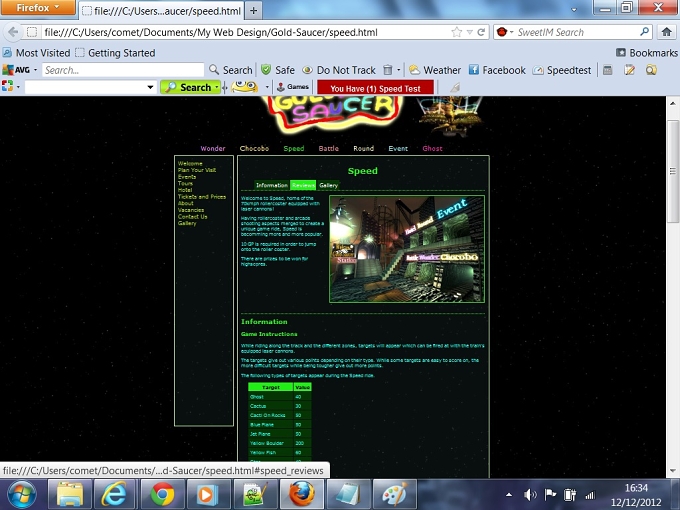Open Google Chrome from the taskbar
The image size is (680, 510).
pyautogui.click(x=162, y=494)
